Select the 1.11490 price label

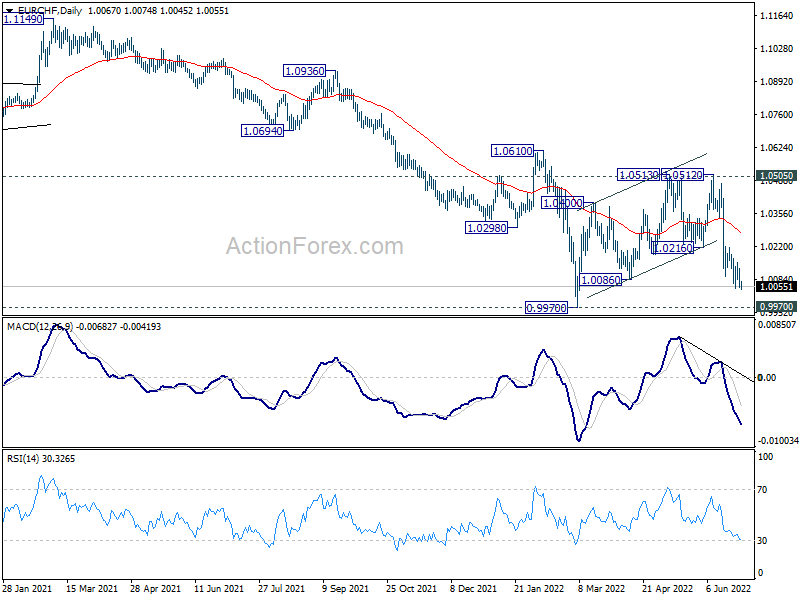point(23,19)
